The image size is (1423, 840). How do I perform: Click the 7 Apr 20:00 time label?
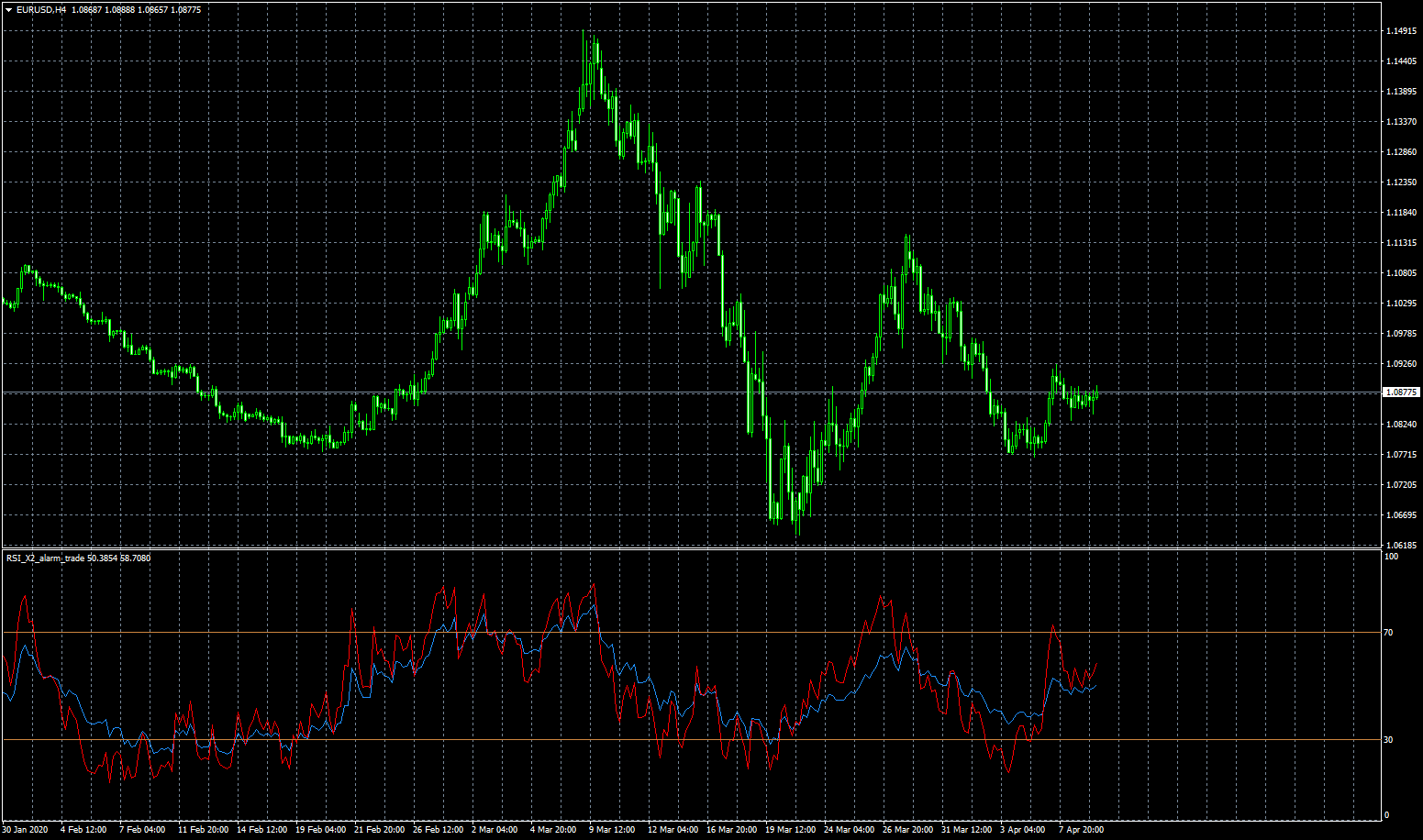[x=1082, y=830]
